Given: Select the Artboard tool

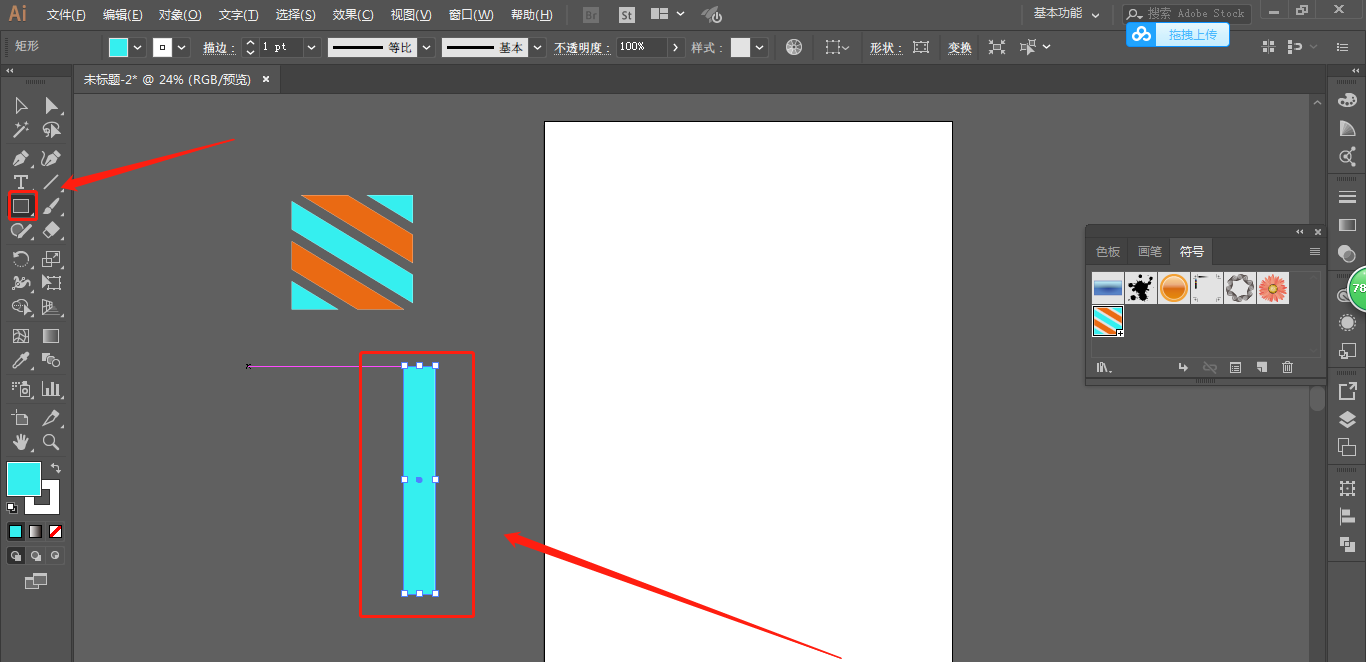Looking at the screenshot, I should coord(21,418).
